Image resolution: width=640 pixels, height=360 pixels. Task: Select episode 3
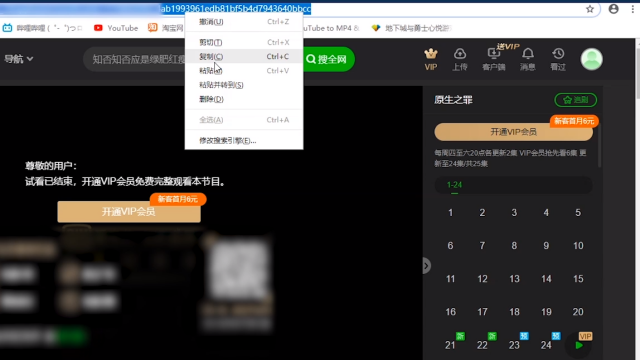(514, 213)
